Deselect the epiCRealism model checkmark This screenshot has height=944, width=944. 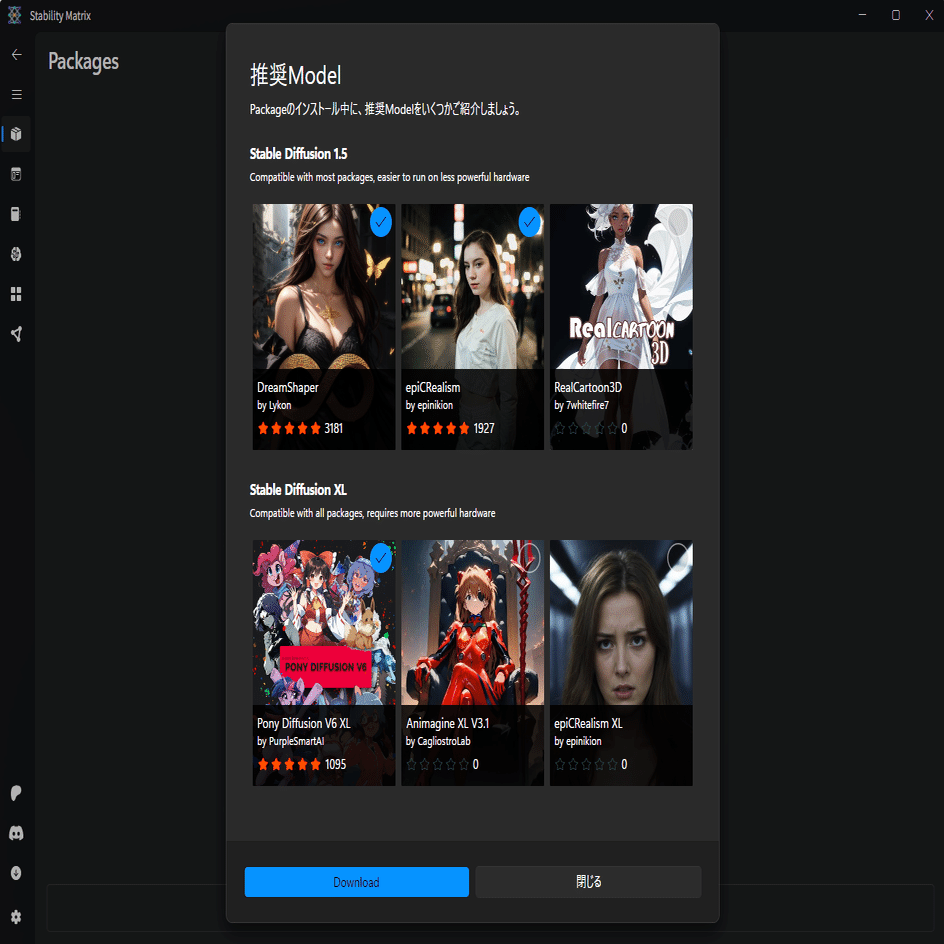point(529,222)
